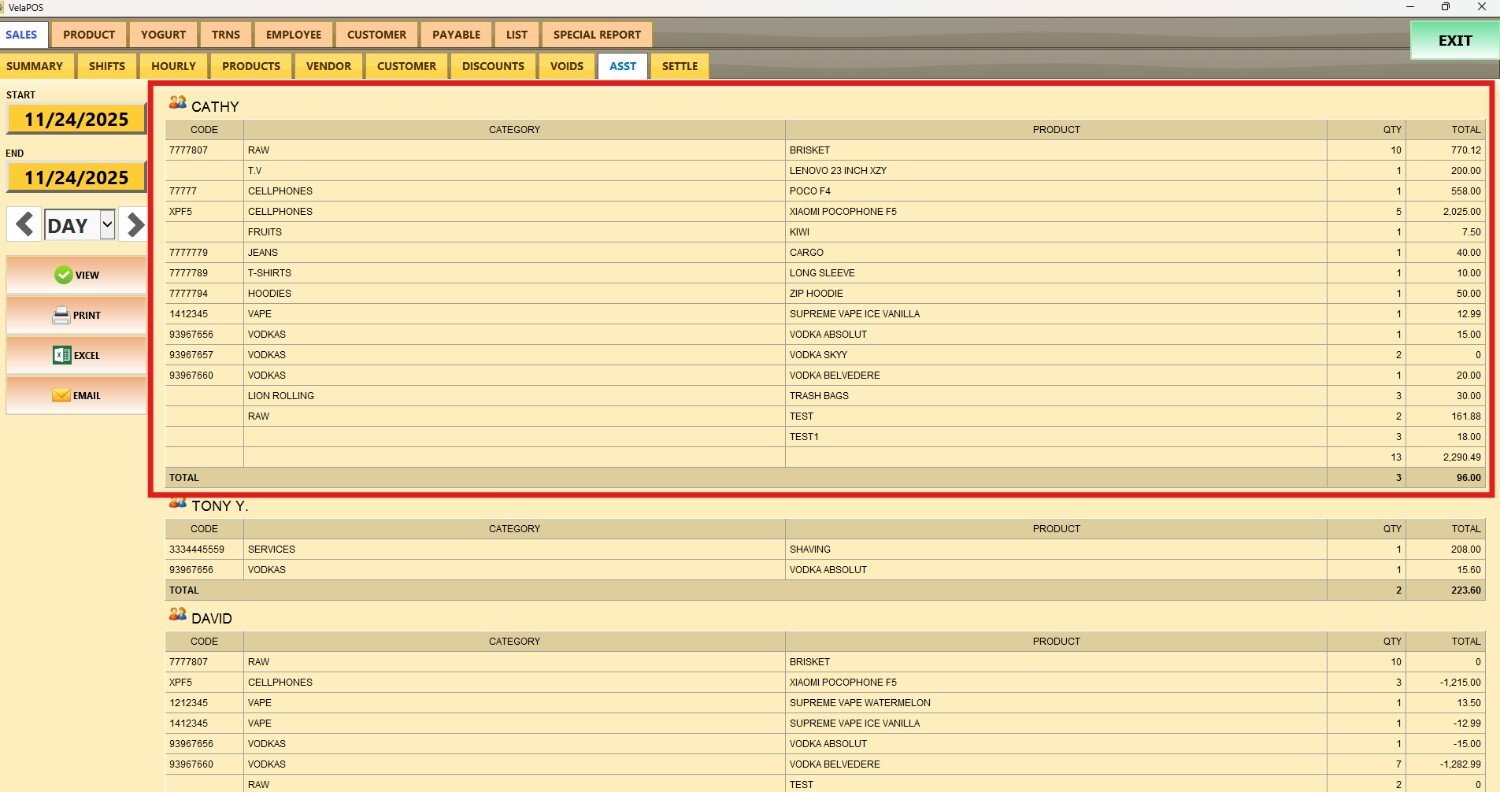Switch to the PRODUCT main tab

89,35
